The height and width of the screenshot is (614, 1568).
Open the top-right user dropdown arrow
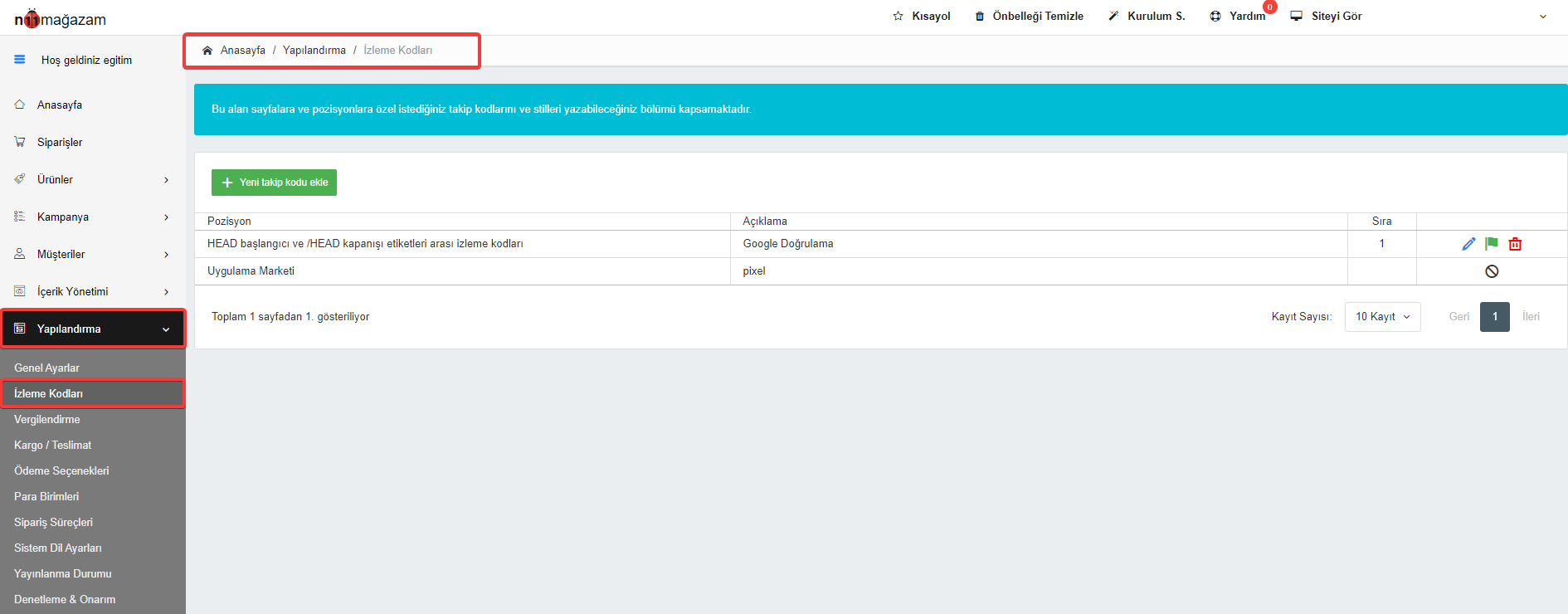pos(1543,17)
